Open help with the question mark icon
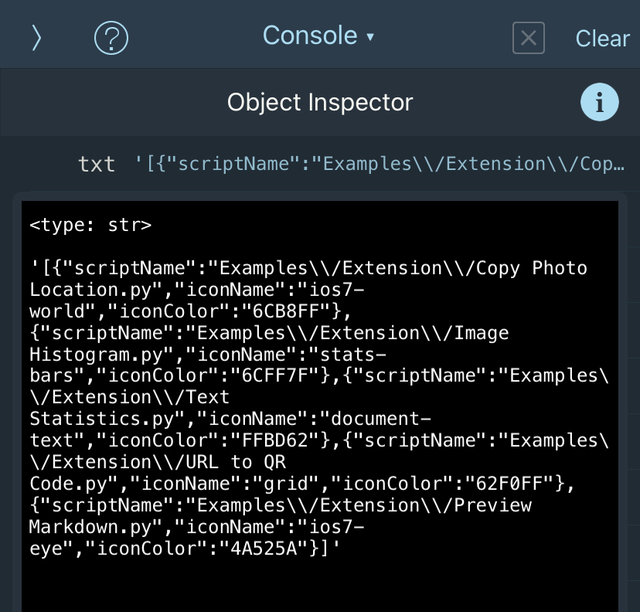The height and width of the screenshot is (612, 640). (111, 38)
